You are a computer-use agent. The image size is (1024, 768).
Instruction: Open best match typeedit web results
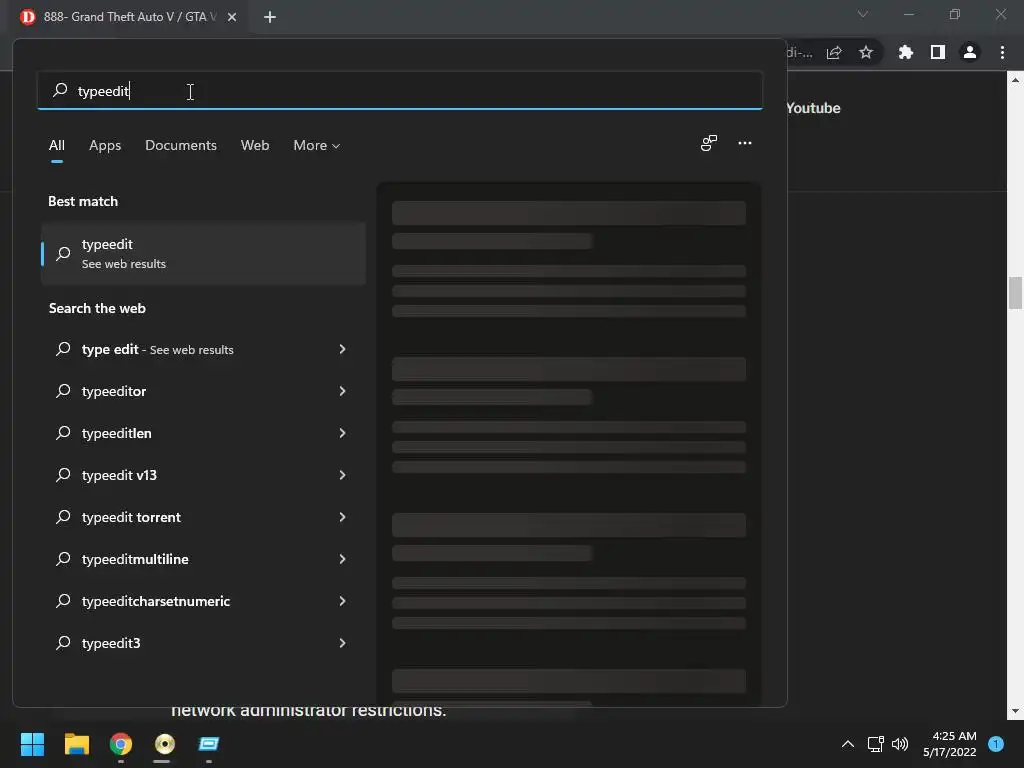pos(203,253)
